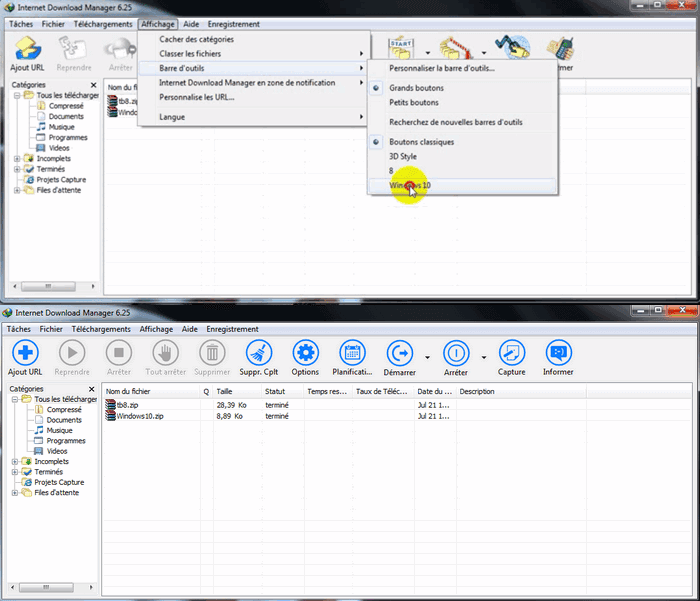
Task: Close Catégories panel in bottom window
Action: (92, 389)
